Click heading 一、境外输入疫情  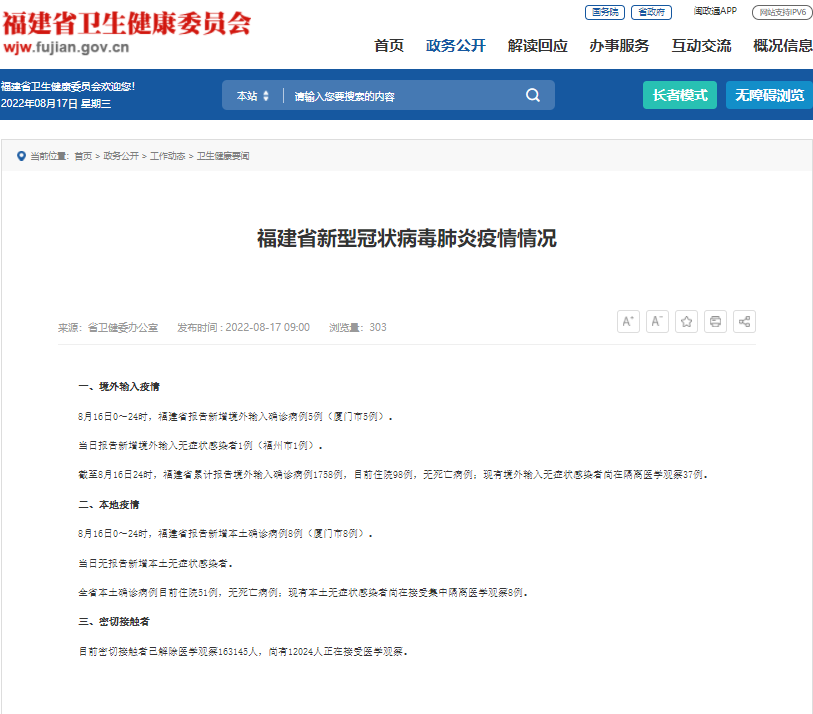tap(119, 387)
